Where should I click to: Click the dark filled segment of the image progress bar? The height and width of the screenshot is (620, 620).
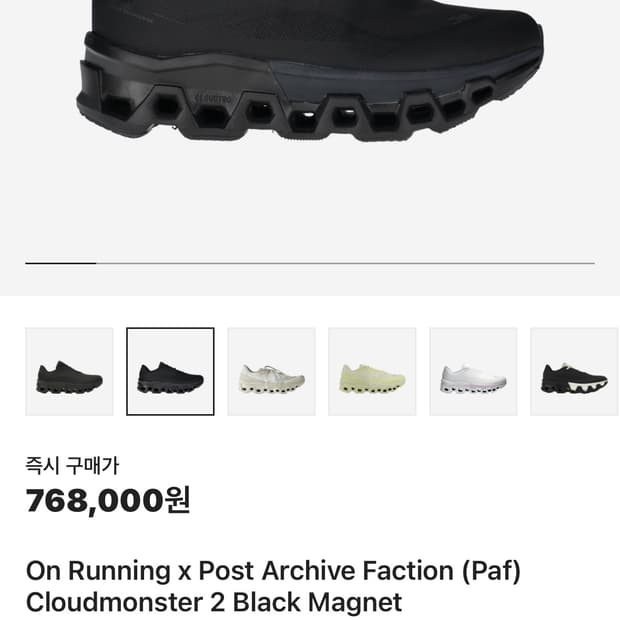click(x=60, y=263)
